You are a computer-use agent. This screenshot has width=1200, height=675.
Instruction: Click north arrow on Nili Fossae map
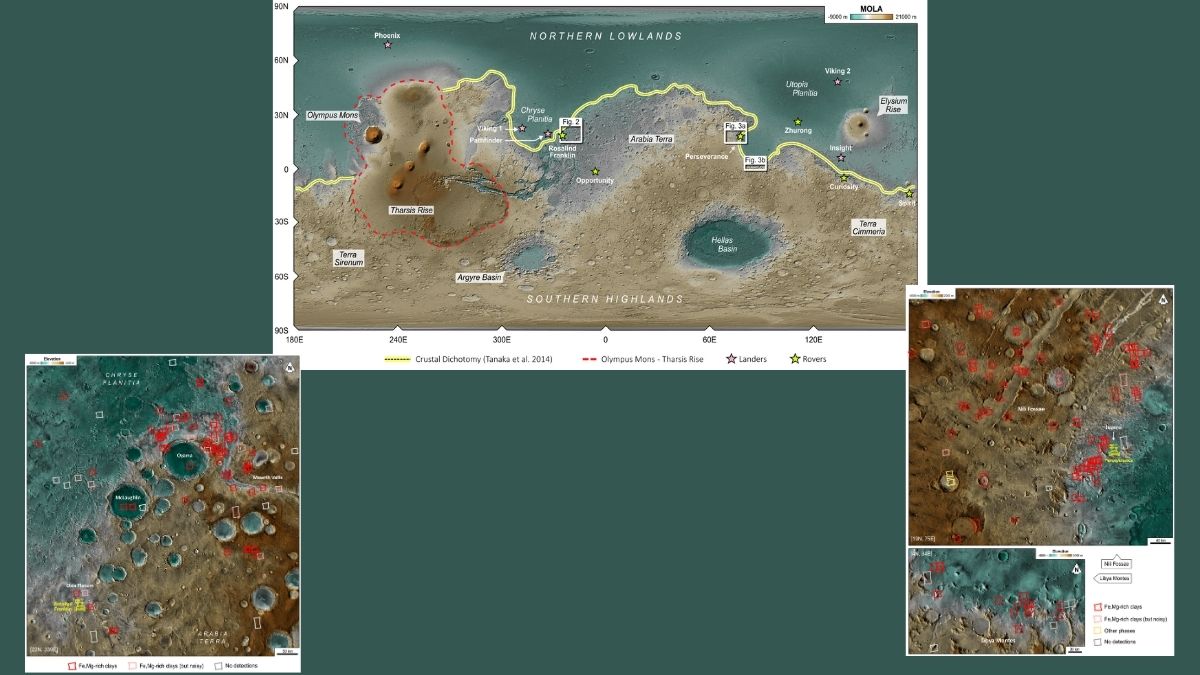(x=1163, y=298)
